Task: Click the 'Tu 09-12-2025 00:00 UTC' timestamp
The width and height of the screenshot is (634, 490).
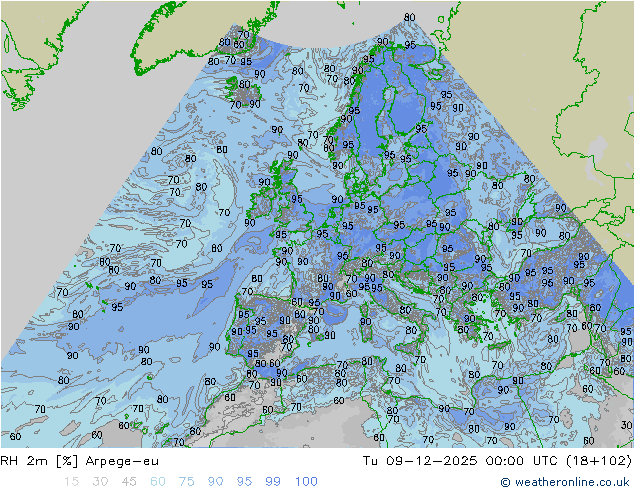Action: pyautogui.click(x=460, y=461)
